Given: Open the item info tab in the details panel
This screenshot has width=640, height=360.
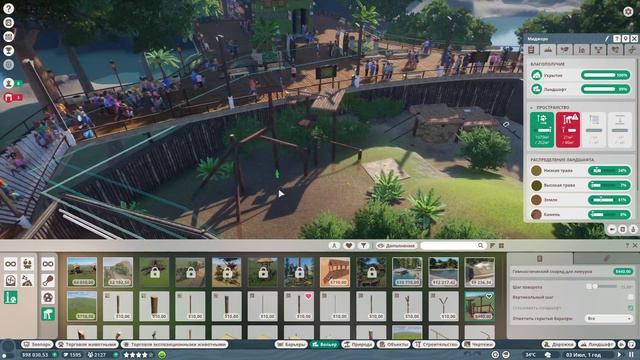Looking at the screenshot, I should (540, 259).
